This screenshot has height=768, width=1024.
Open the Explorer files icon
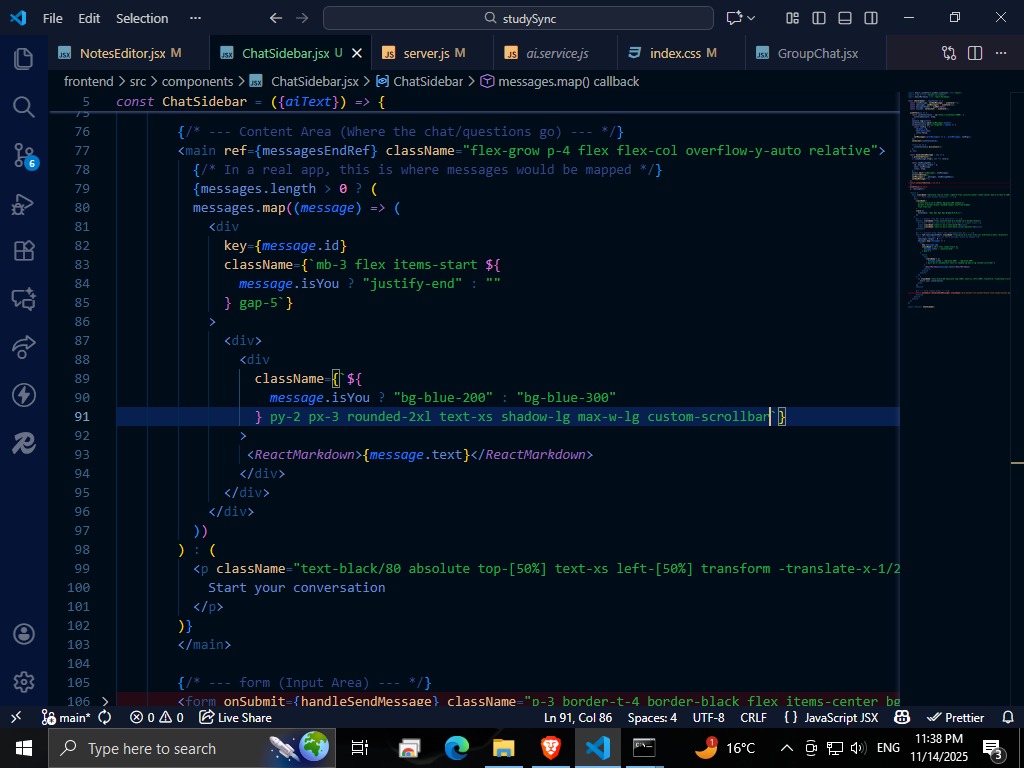click(23, 58)
